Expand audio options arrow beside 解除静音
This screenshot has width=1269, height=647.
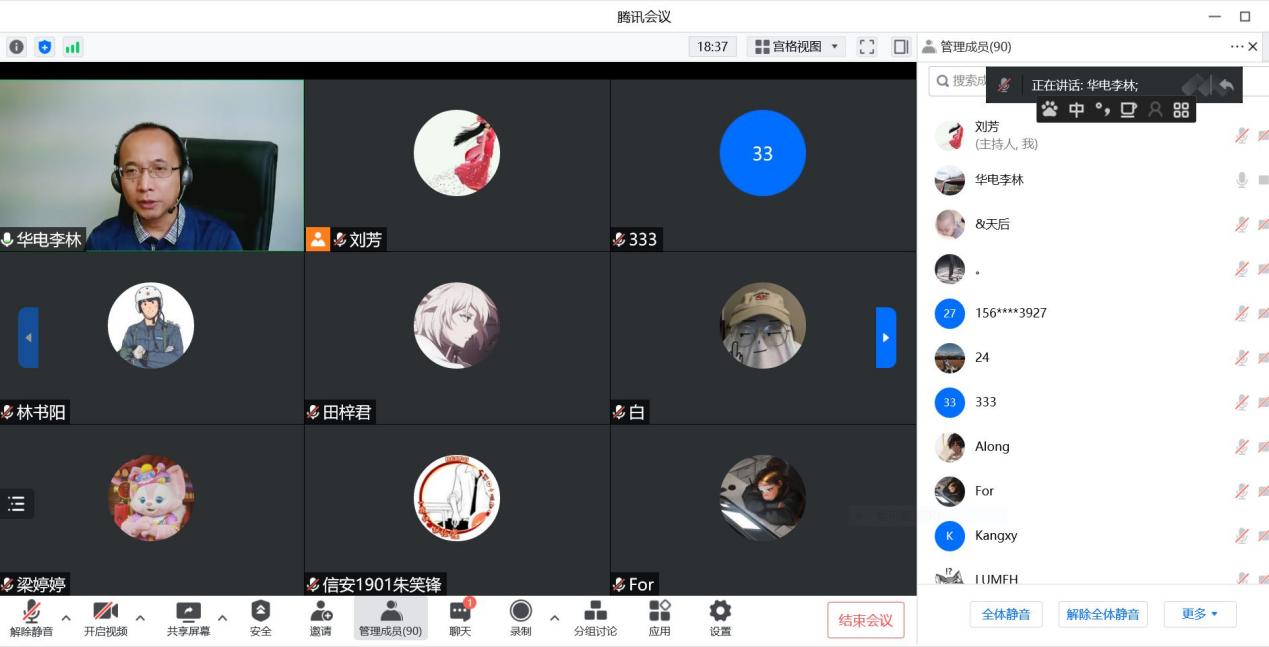tap(66, 618)
